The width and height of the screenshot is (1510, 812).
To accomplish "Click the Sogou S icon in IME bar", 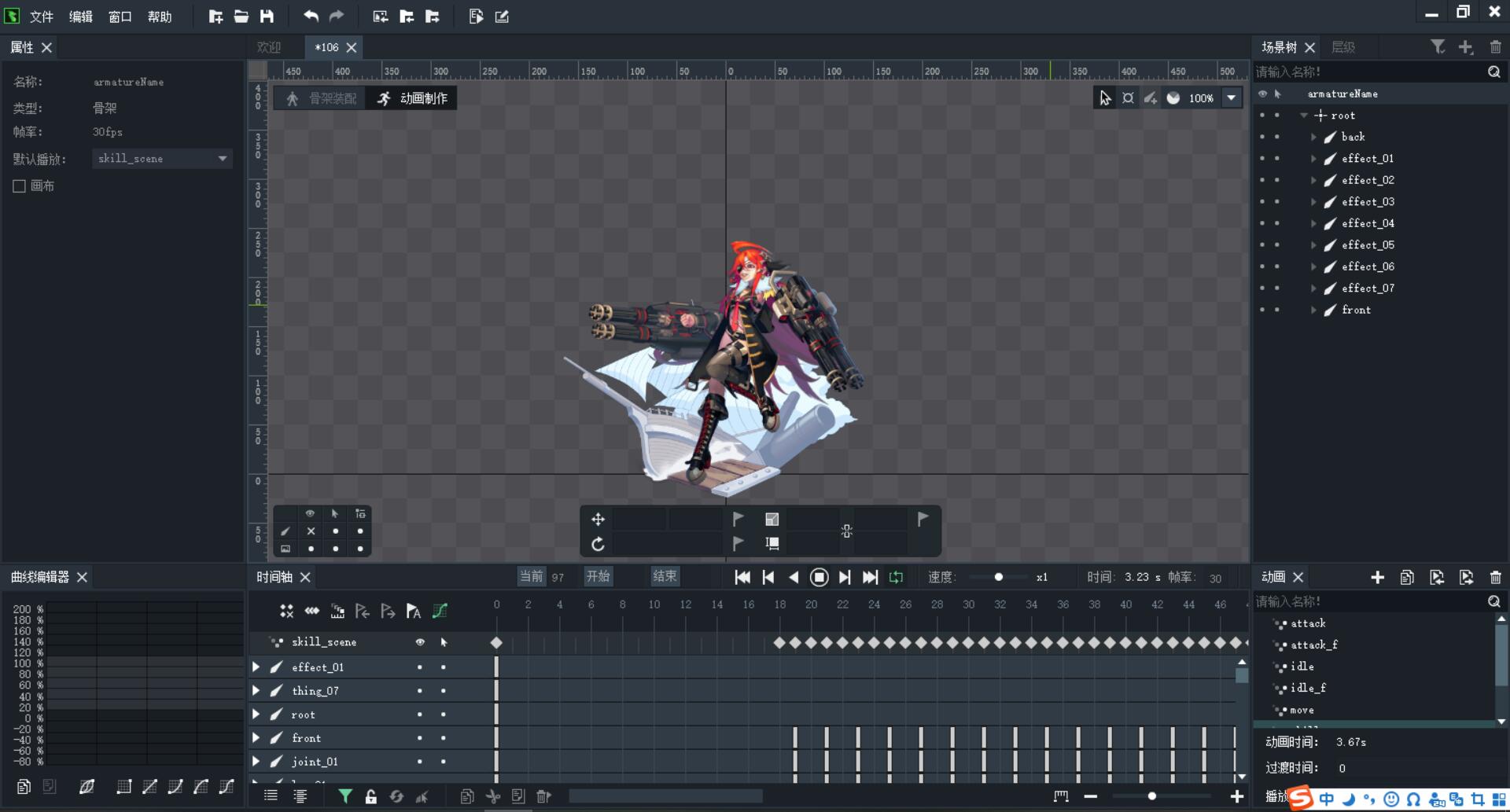I will click(x=1300, y=798).
